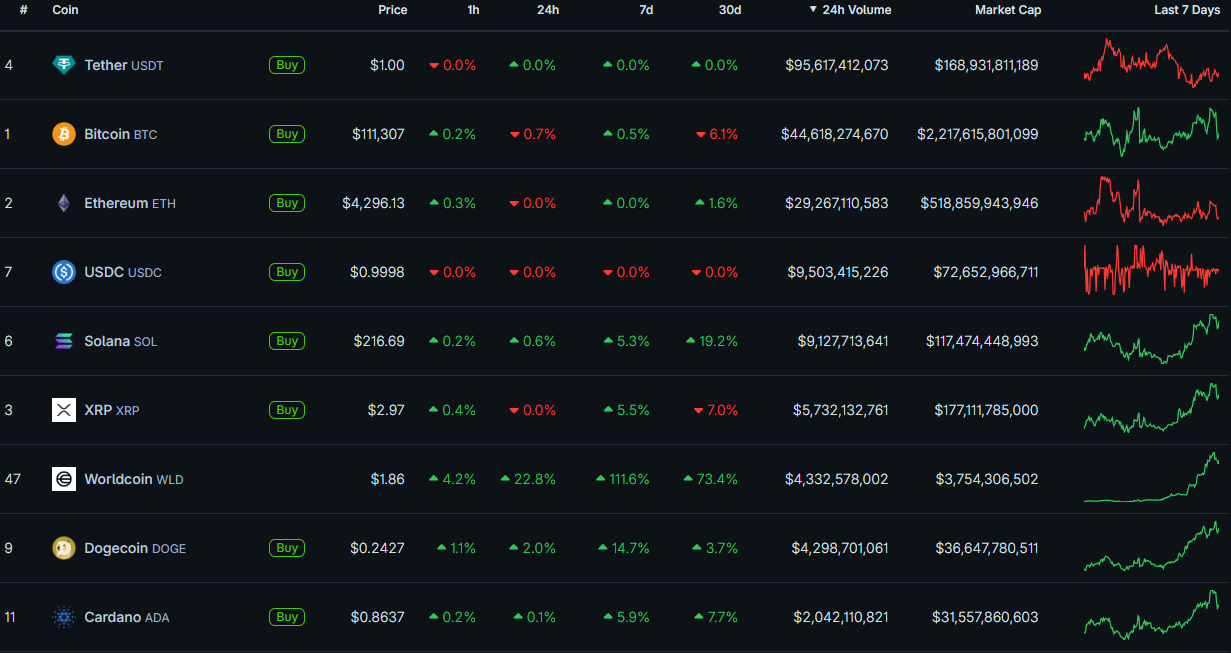
Task: Click the Dogecoin logo icon
Action: tap(64, 548)
